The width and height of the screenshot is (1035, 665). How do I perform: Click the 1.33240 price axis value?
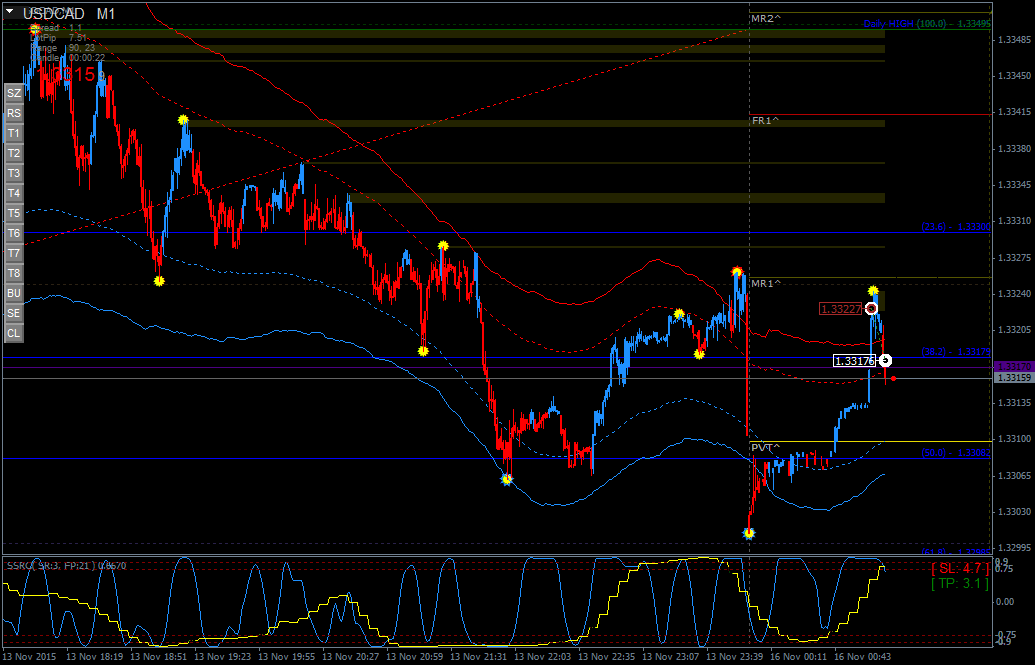pyautogui.click(x=1015, y=294)
